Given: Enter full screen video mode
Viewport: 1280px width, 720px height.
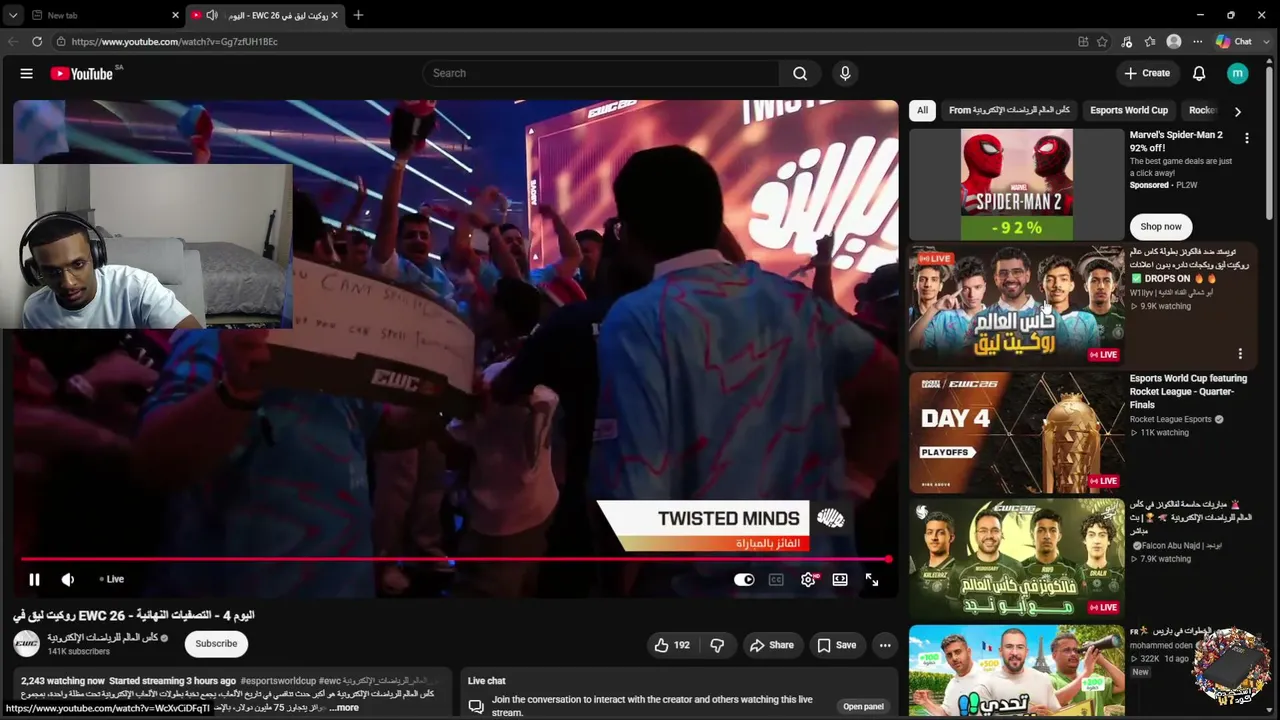Looking at the screenshot, I should pos(872,580).
